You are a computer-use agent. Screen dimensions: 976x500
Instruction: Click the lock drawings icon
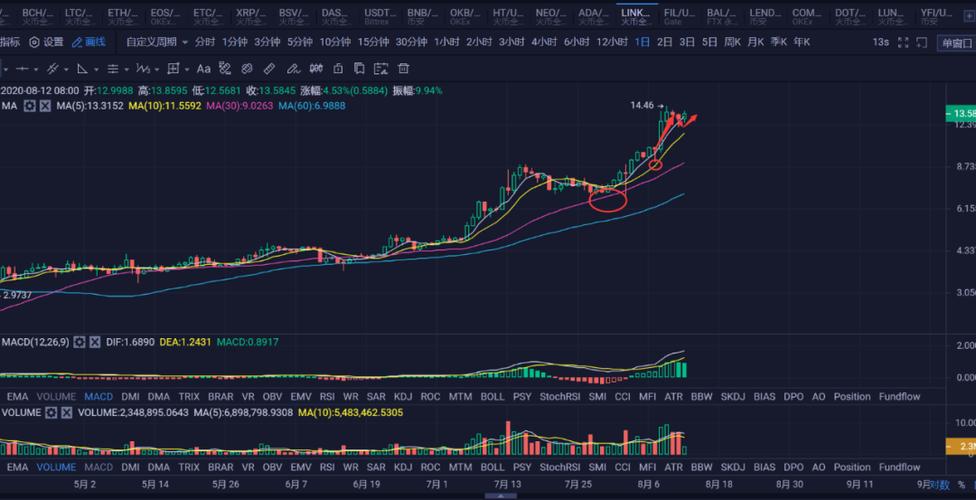point(336,69)
